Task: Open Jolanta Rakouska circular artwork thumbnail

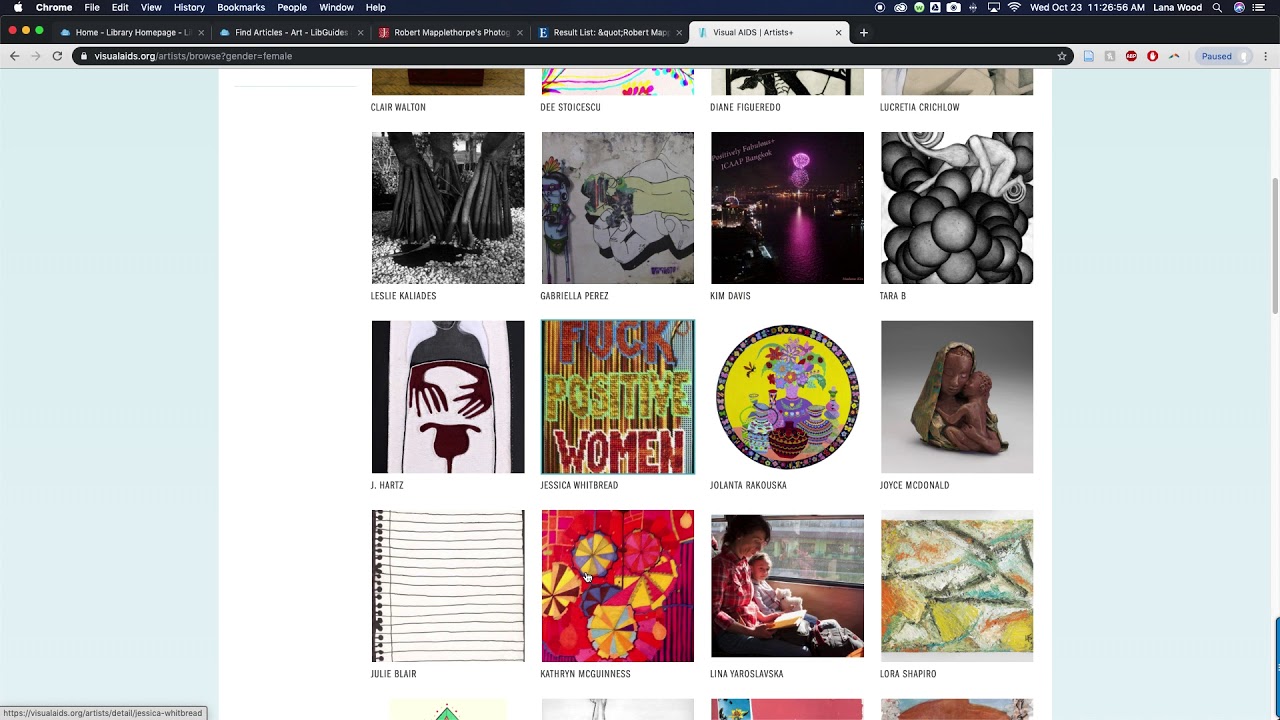Action: [x=787, y=397]
